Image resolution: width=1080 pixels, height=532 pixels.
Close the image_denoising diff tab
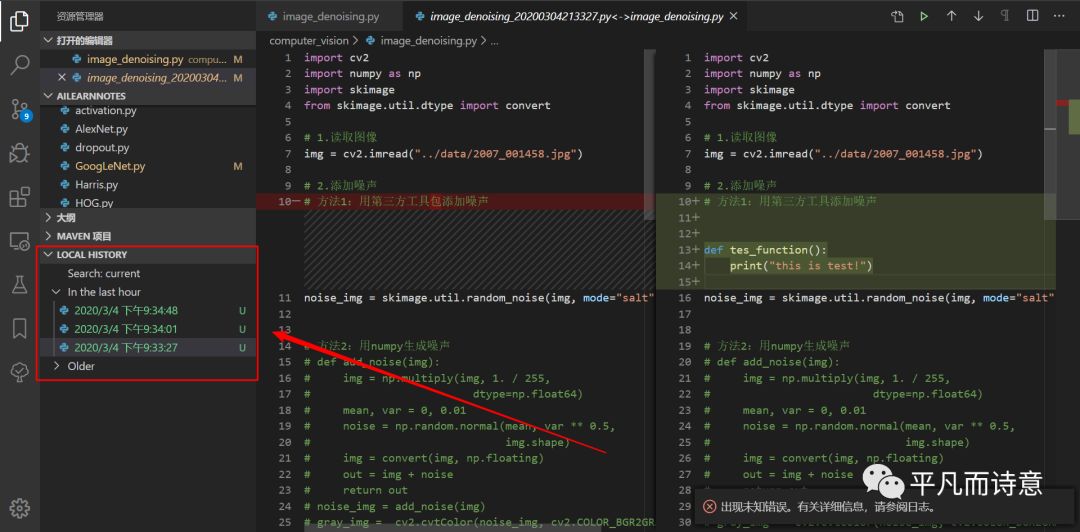coord(733,17)
